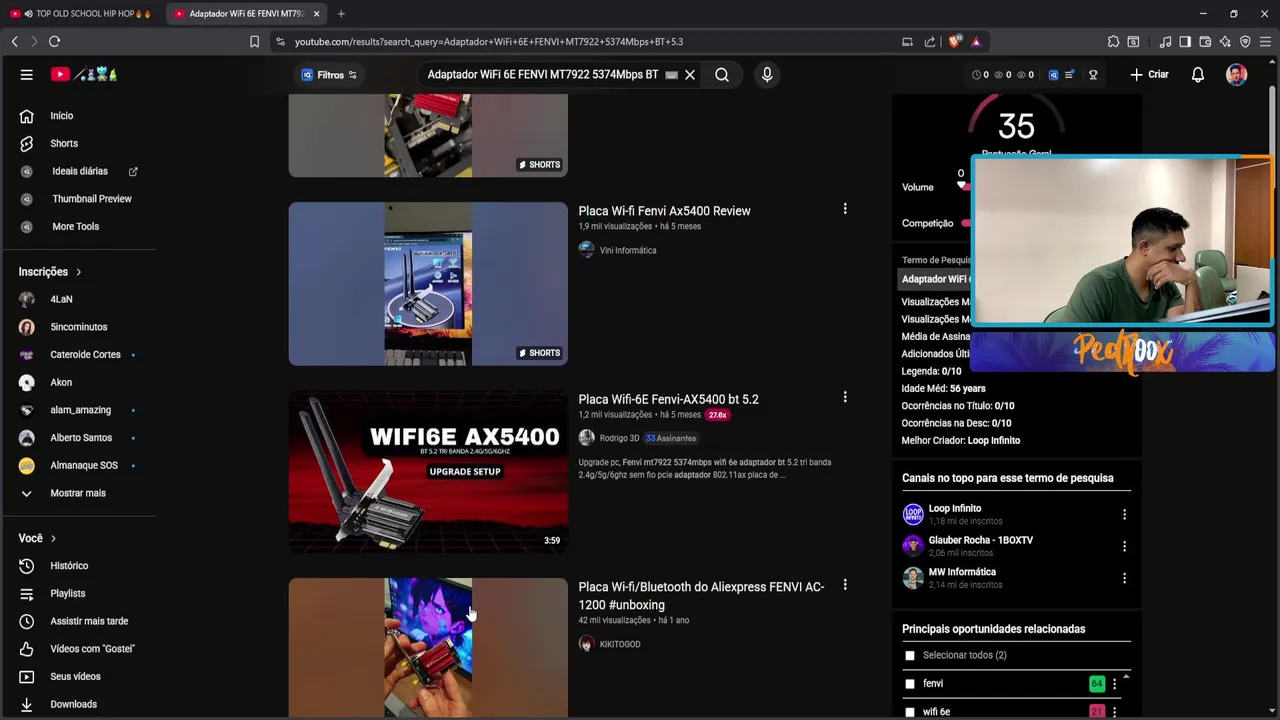Open Placa Wi-fi Fenvi Ax5400 Review title
1280x720 pixels.
click(664, 211)
